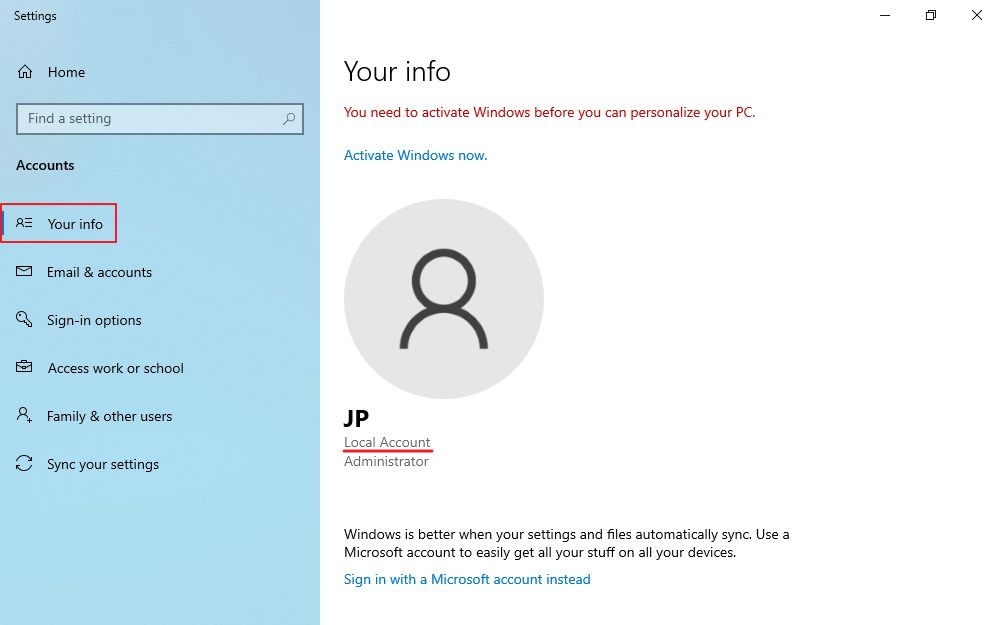Sign in with a Microsoft account instead
Viewport: 998px width, 625px height.
tap(467, 579)
